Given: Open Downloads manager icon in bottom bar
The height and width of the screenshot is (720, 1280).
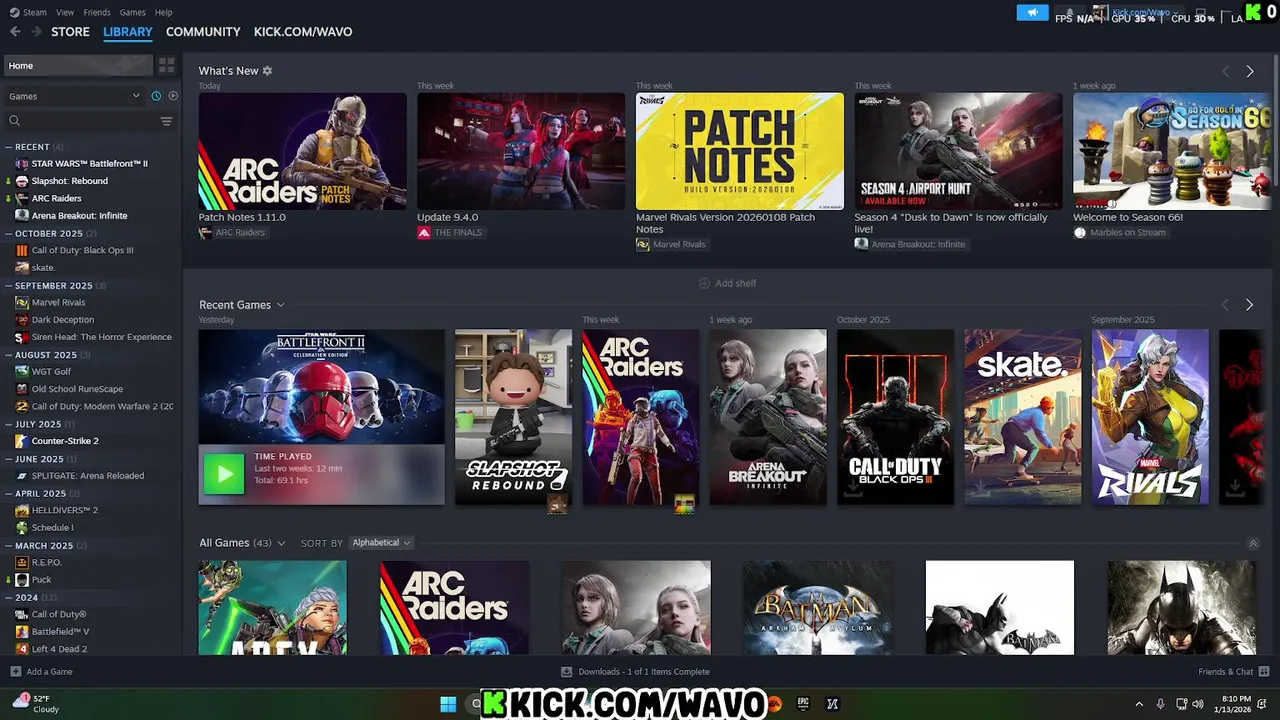Looking at the screenshot, I should 567,672.
